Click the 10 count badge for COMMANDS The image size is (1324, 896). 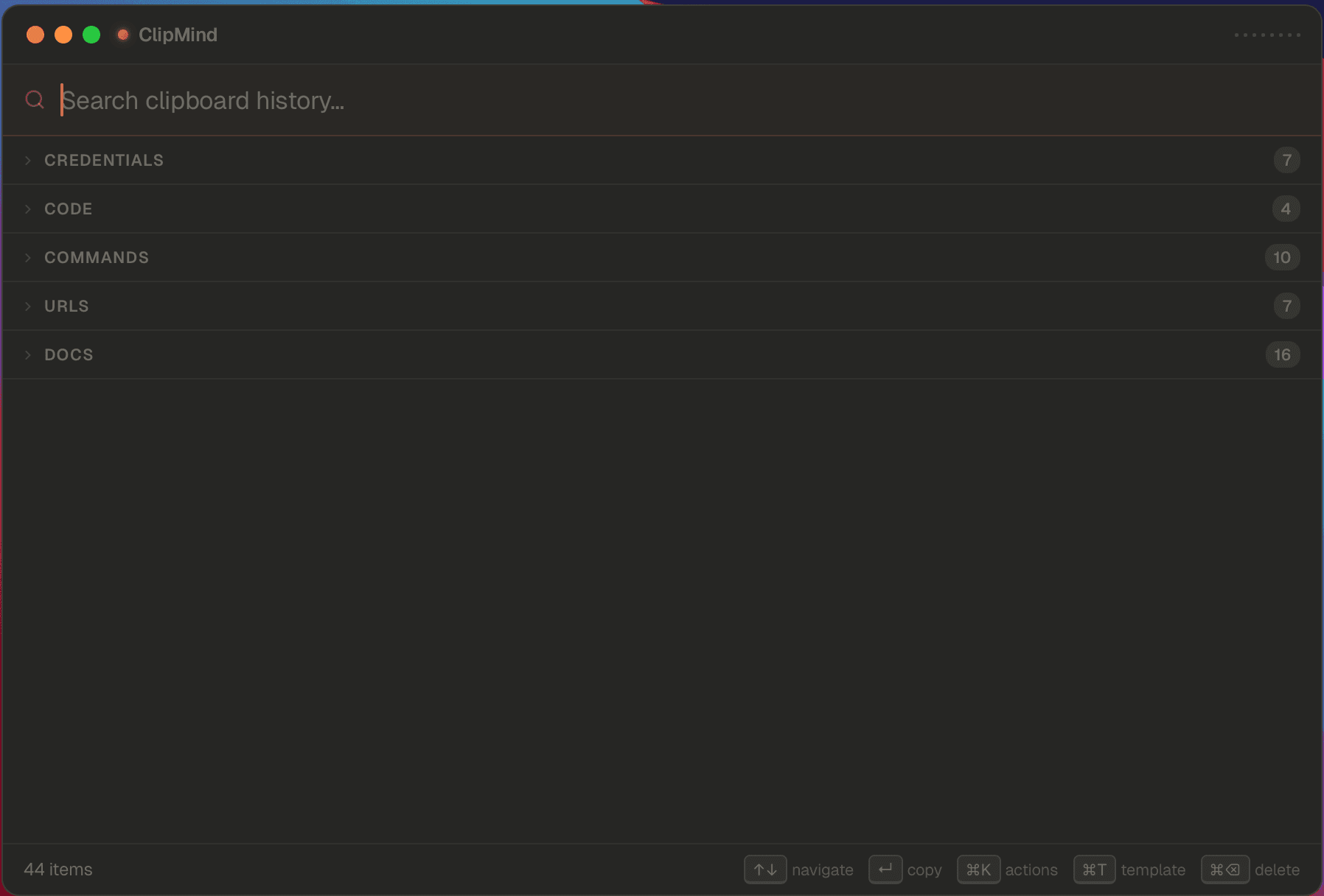click(1282, 257)
